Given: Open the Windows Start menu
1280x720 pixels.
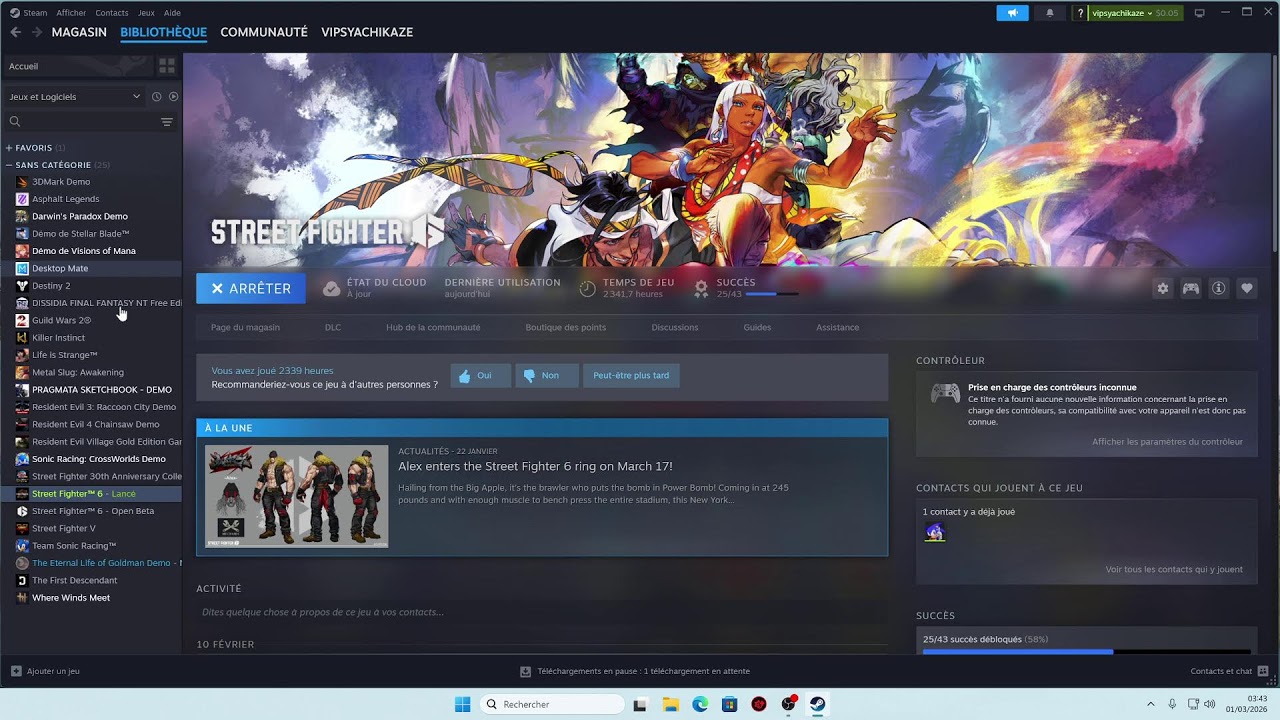Looking at the screenshot, I should click(462, 704).
